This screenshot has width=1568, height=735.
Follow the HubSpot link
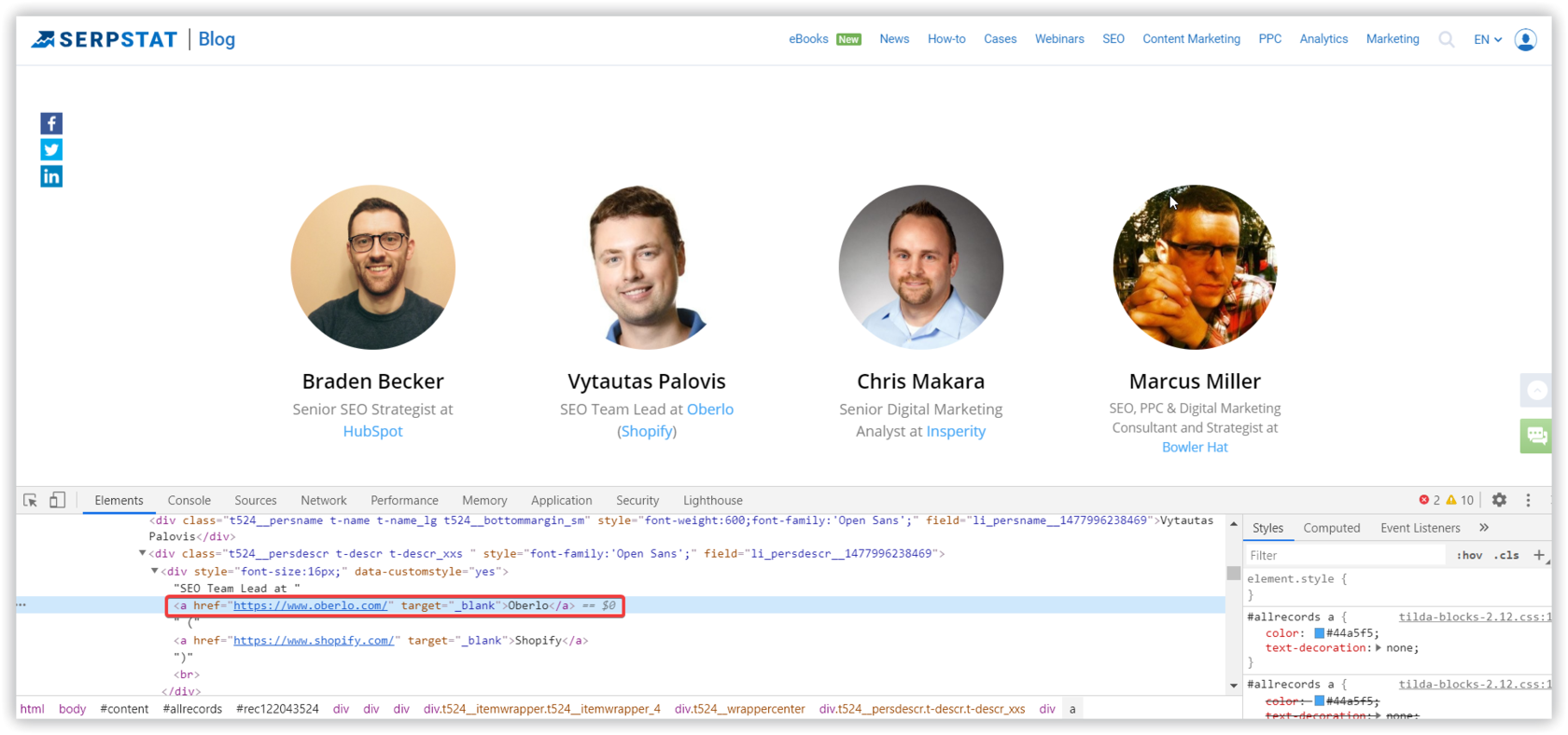point(372,431)
